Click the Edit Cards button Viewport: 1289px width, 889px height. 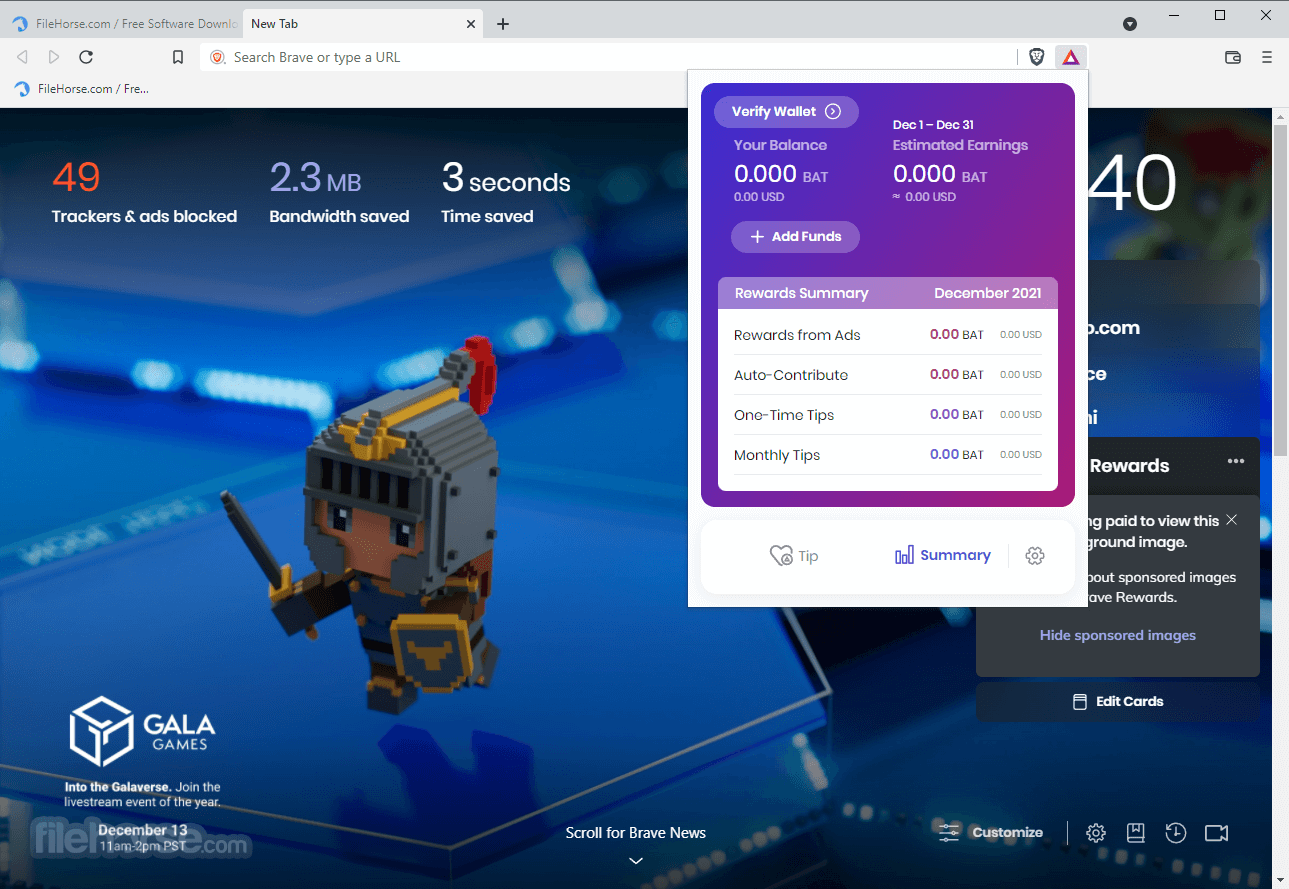pos(1117,701)
